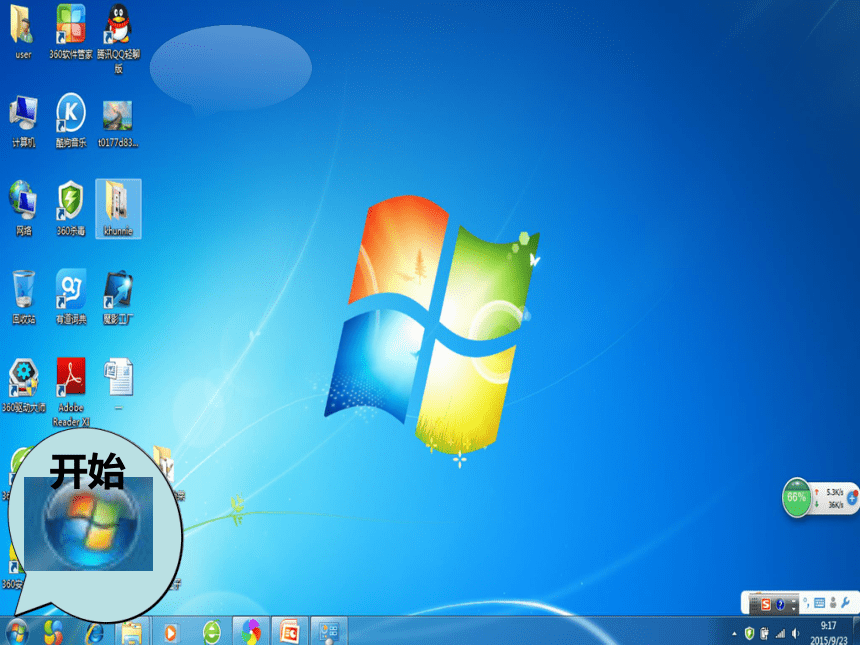860x645 pixels.
Task: Select the 酷狗音乐 shortcut
Action: [71, 121]
